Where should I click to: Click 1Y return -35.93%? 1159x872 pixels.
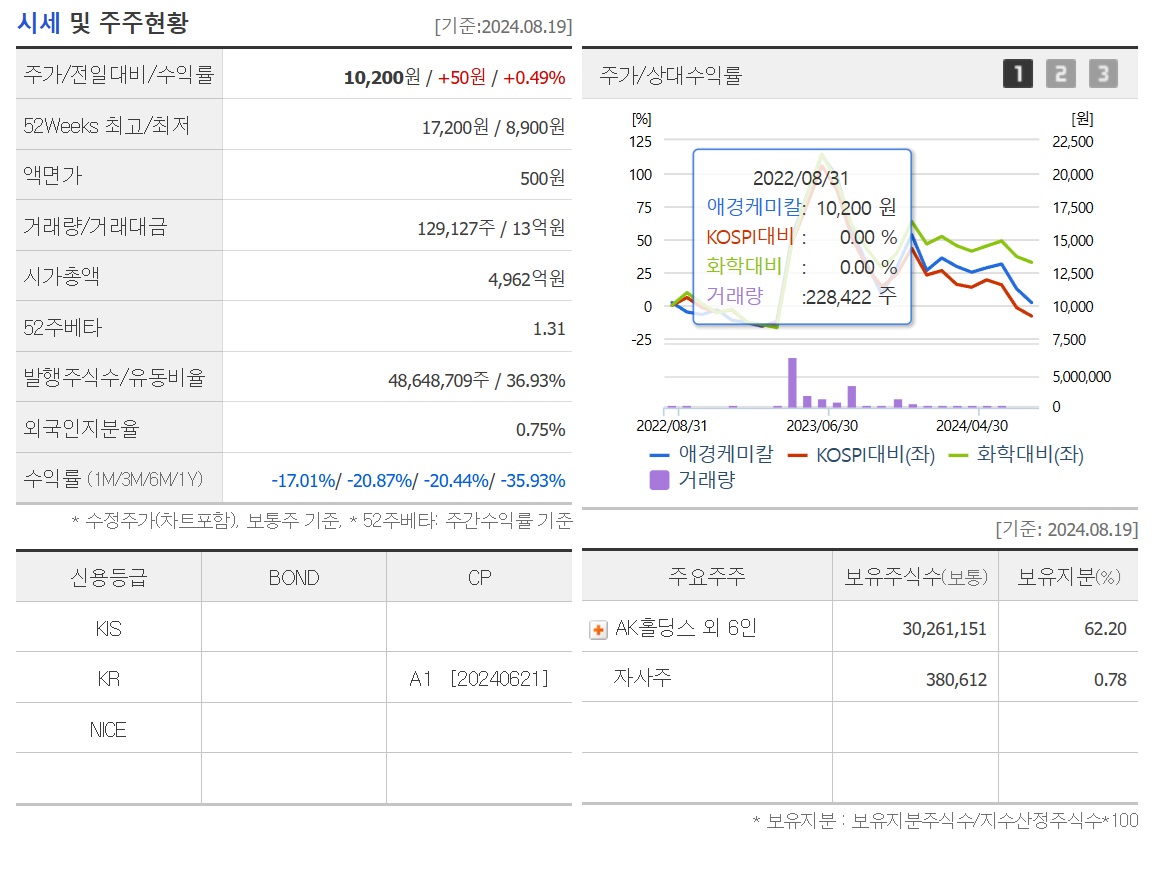click(533, 480)
